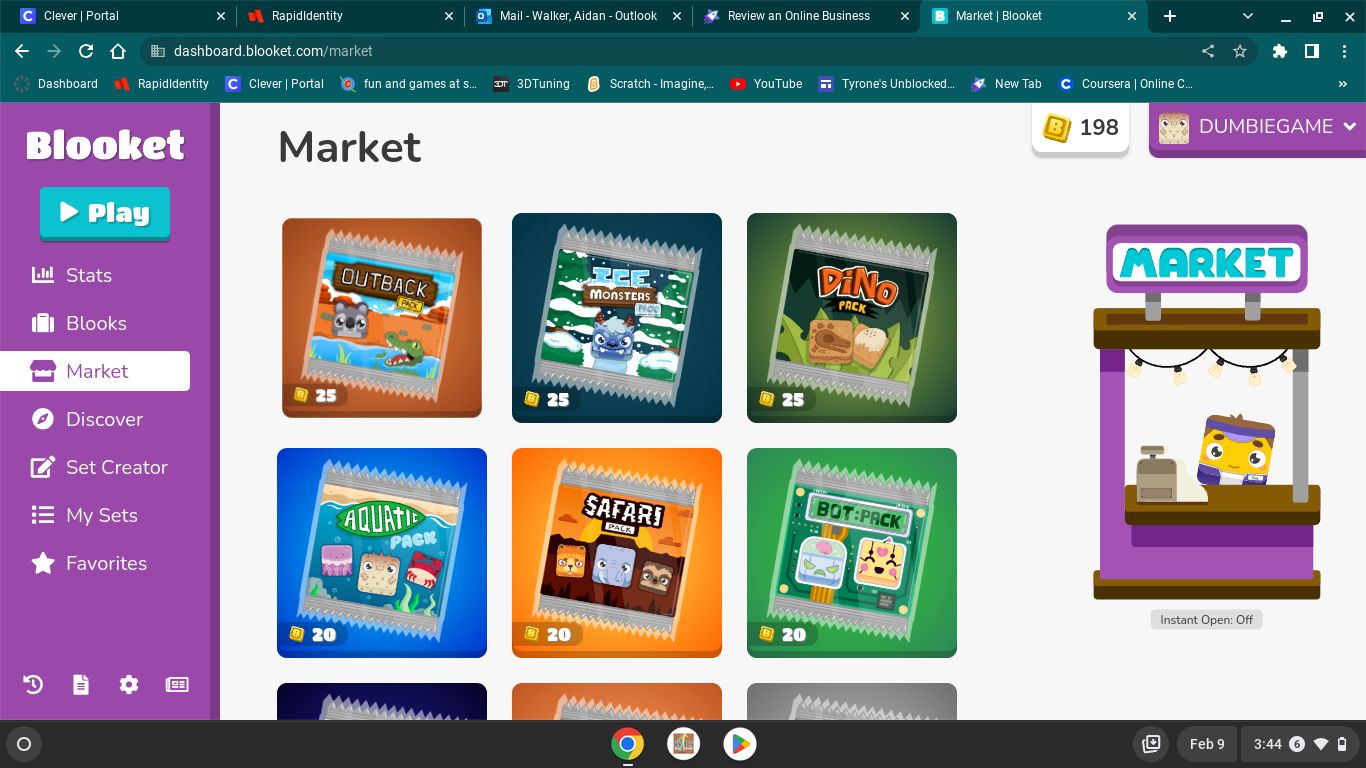Select Blooks in the left sidebar
The height and width of the screenshot is (768, 1366).
(95, 323)
